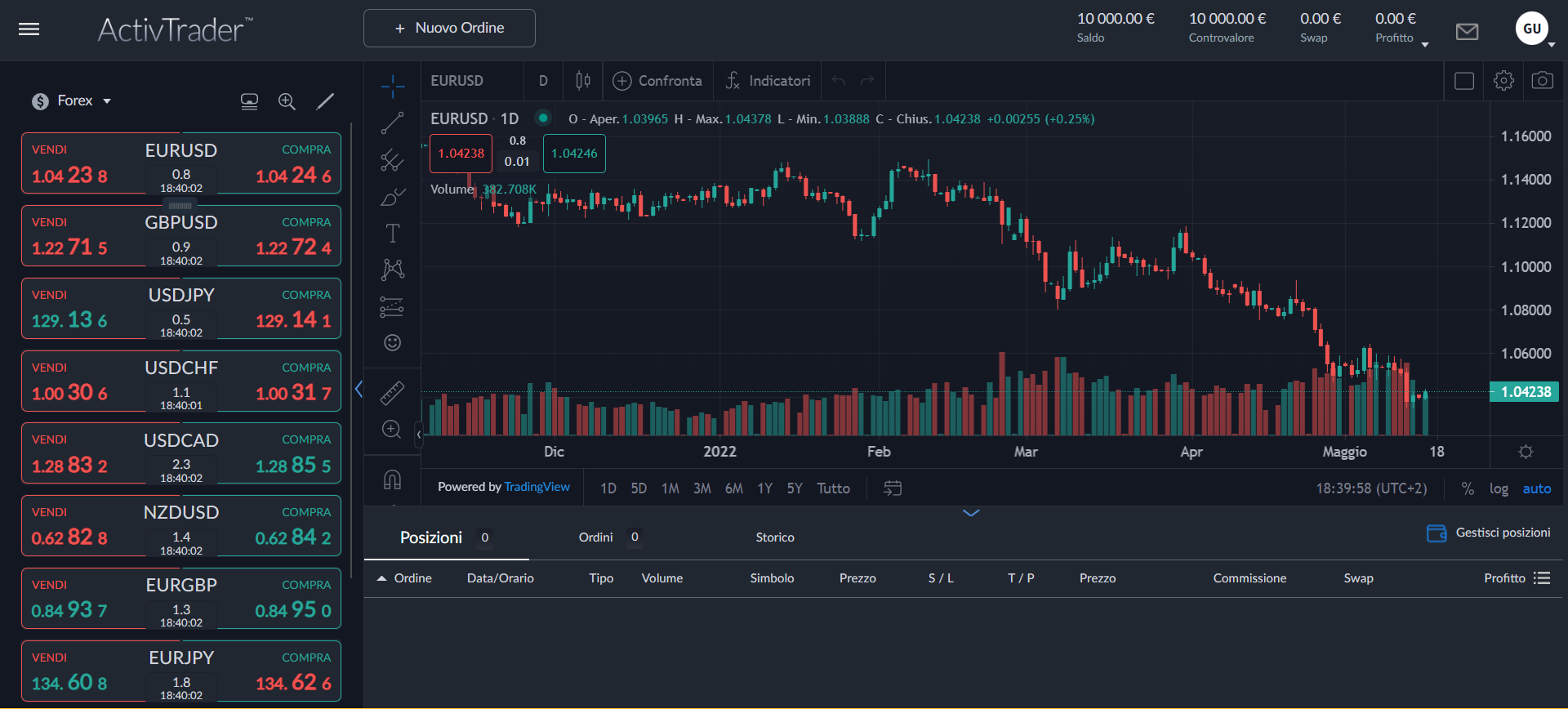Viewport: 1568px width, 709px height.
Task: Set chart range to 5D
Action: [639, 488]
